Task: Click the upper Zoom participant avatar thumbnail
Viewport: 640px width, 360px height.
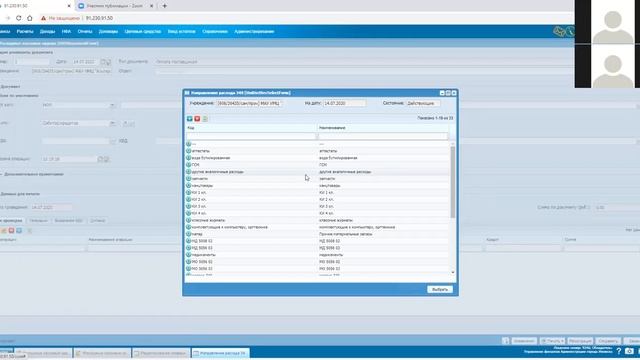Action: pos(613,22)
